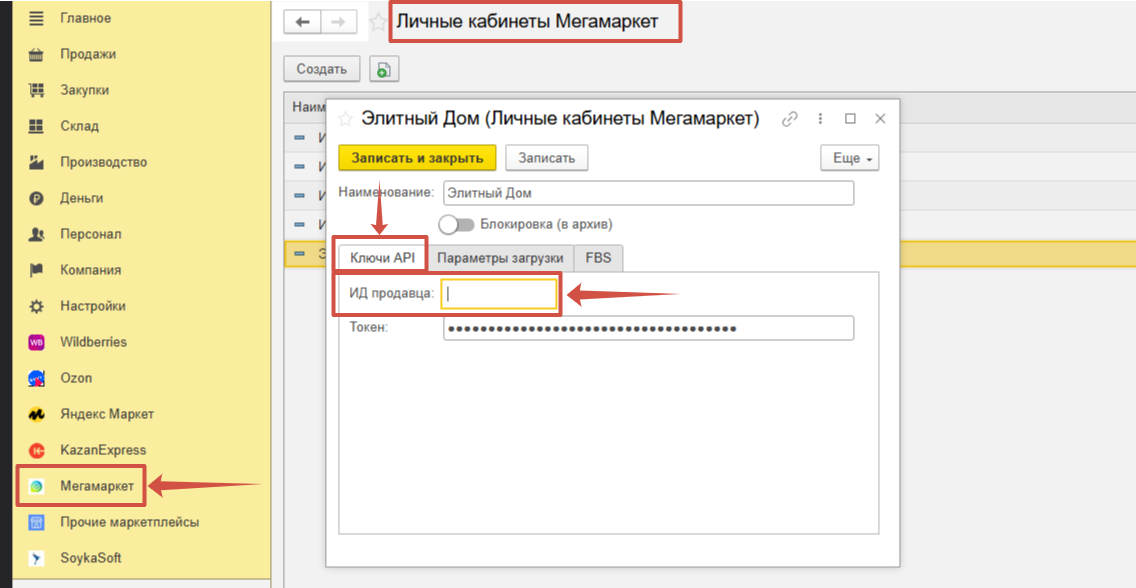Screen dimensions: 1136x588
Task: Open the Деньги section
Action: [81, 198]
